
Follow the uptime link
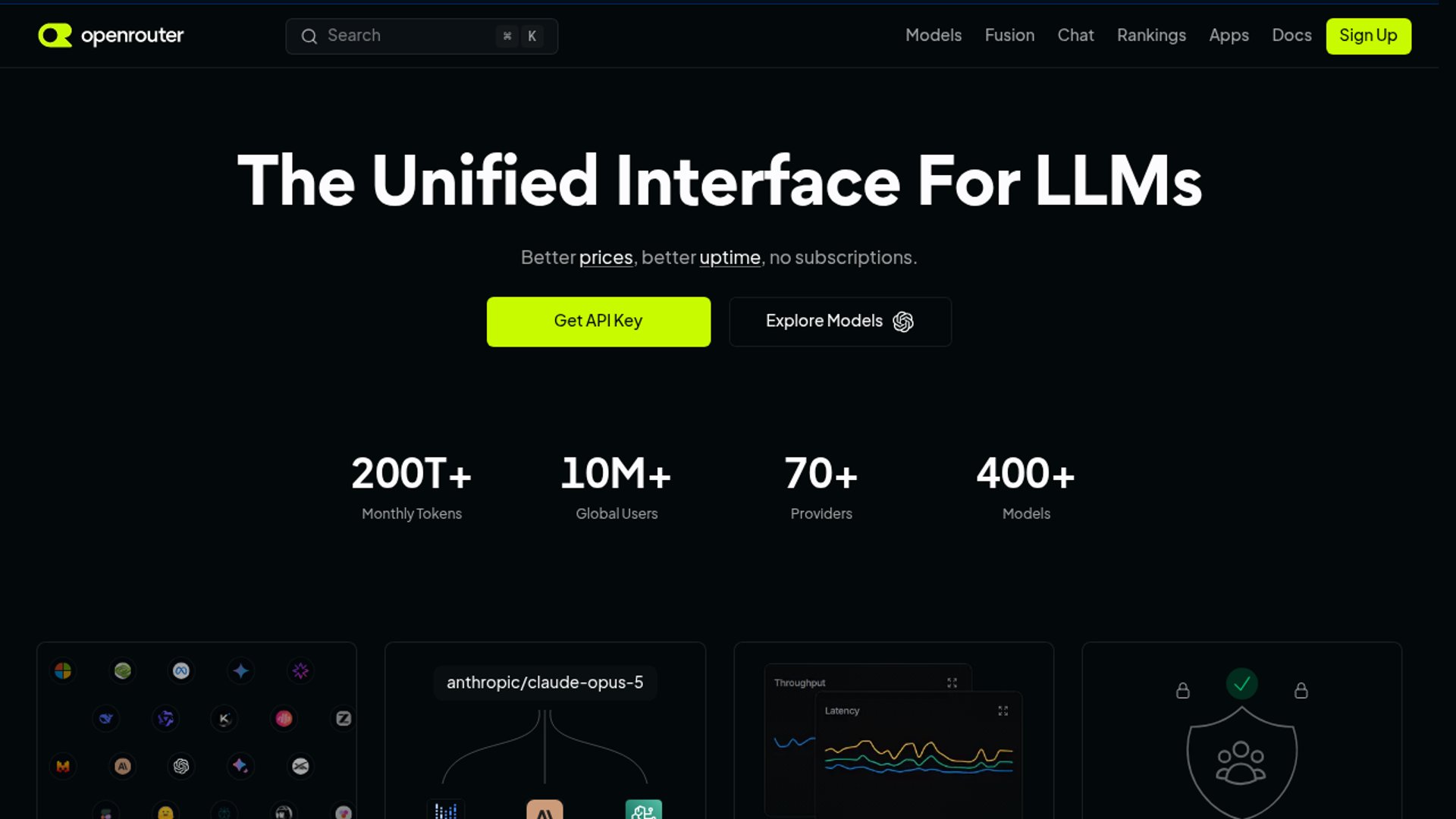coord(730,258)
